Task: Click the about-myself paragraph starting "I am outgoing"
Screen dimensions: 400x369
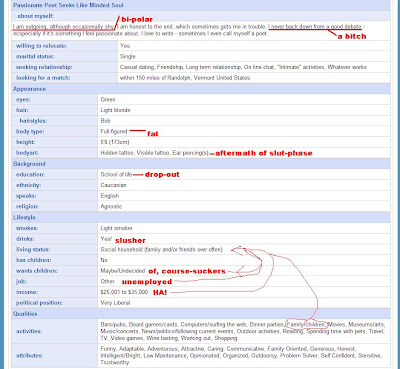Action: pos(189,30)
